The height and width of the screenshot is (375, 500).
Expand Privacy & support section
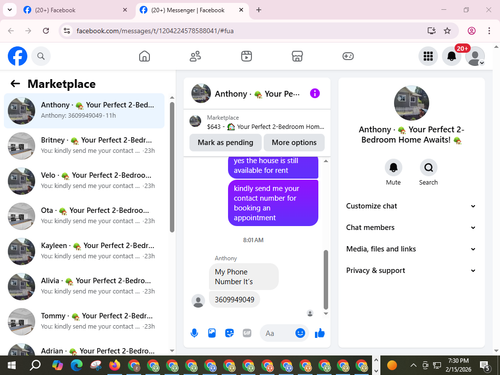(x=411, y=270)
